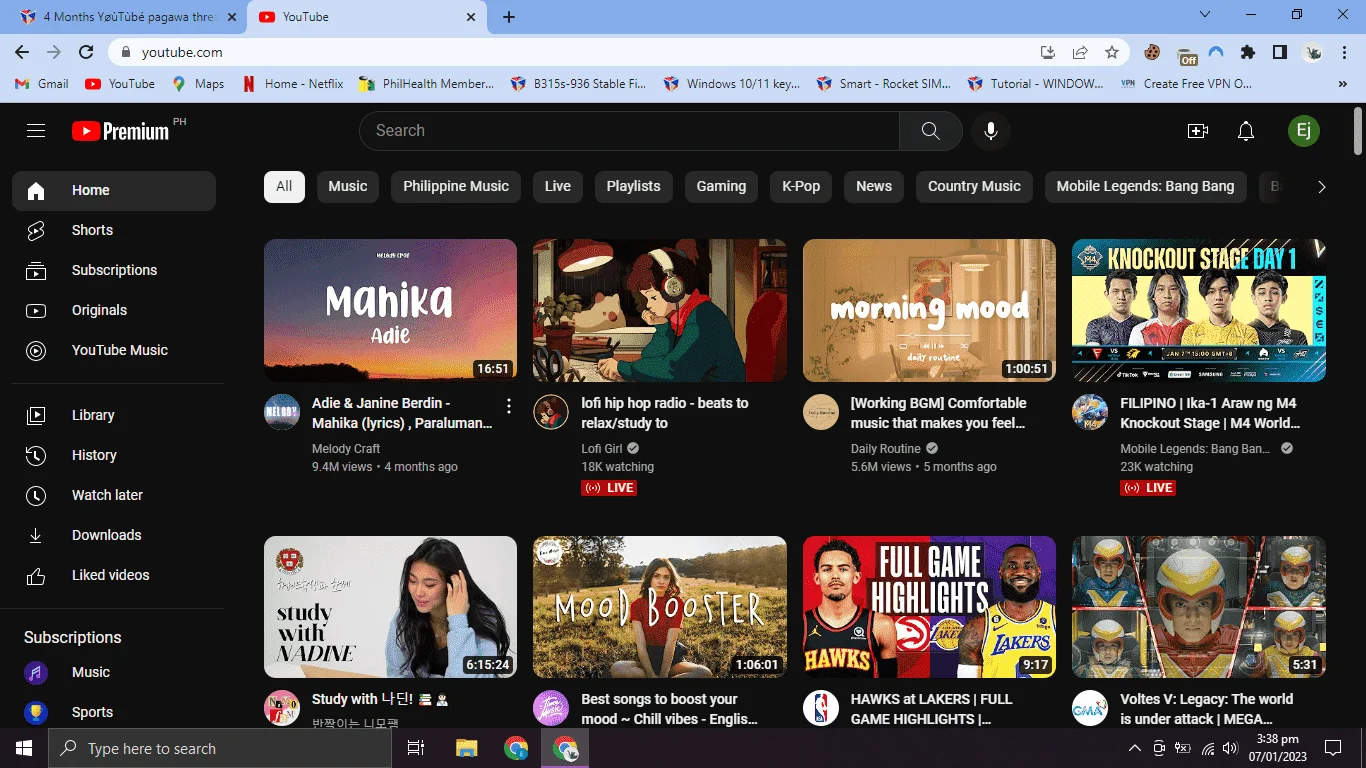1366x768 pixels.
Task: Select the Country Music filter chip
Action: (974, 187)
